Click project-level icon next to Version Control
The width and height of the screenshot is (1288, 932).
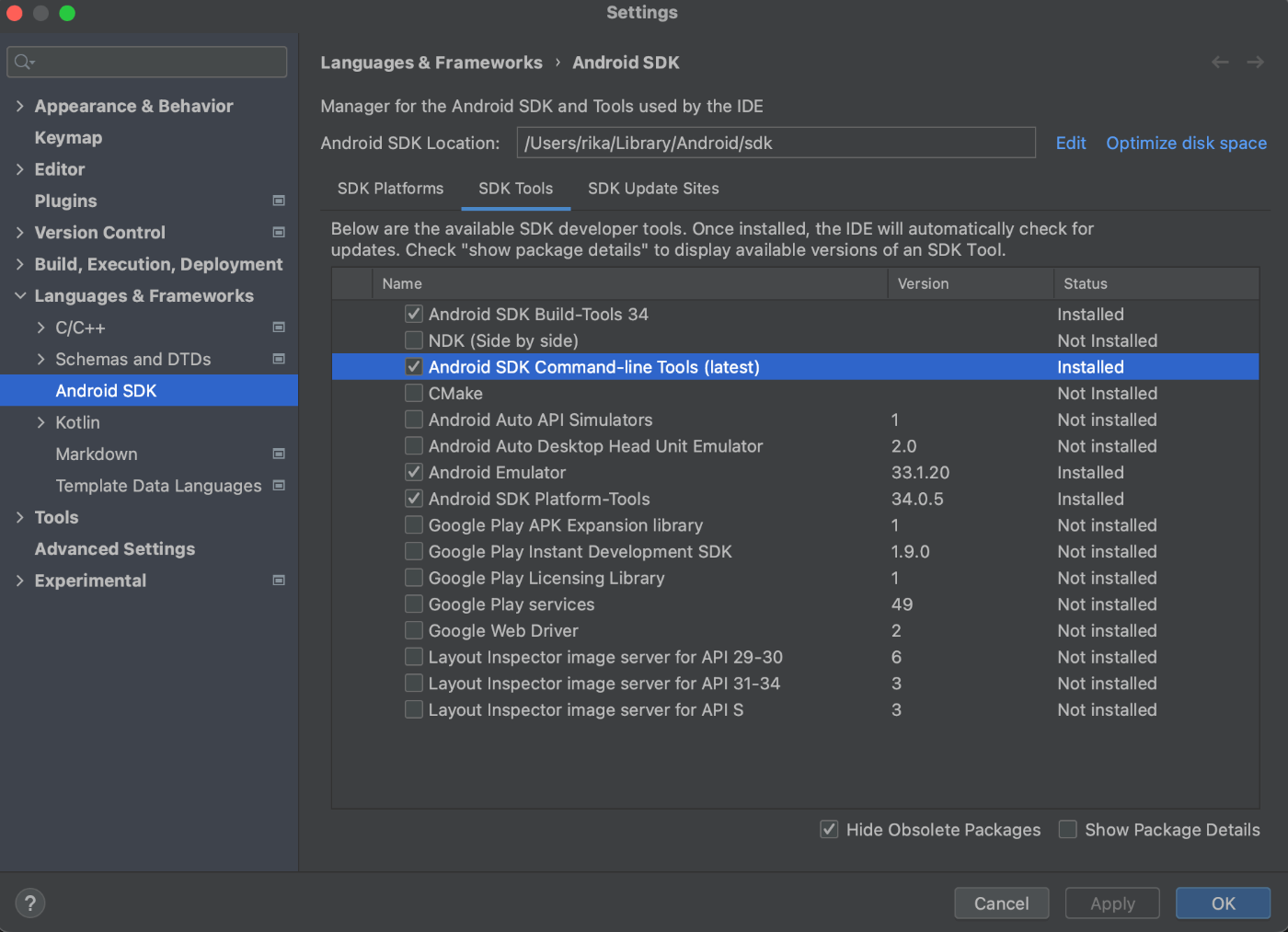(279, 233)
